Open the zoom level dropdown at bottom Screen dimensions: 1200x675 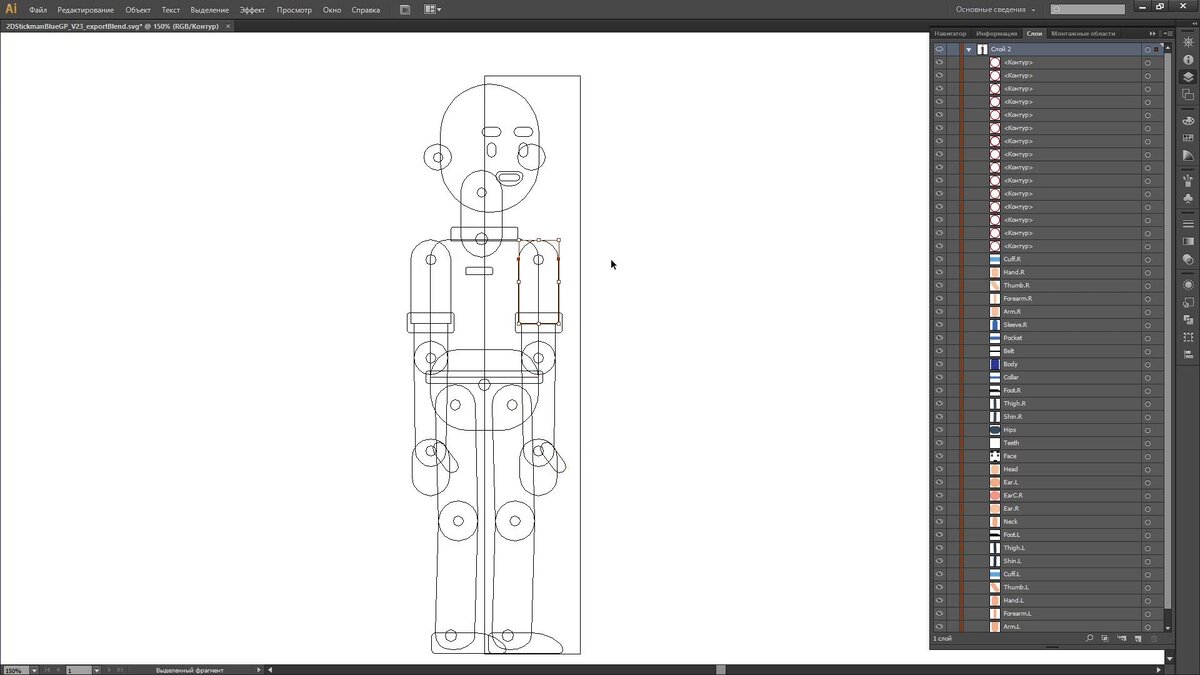tap(35, 670)
